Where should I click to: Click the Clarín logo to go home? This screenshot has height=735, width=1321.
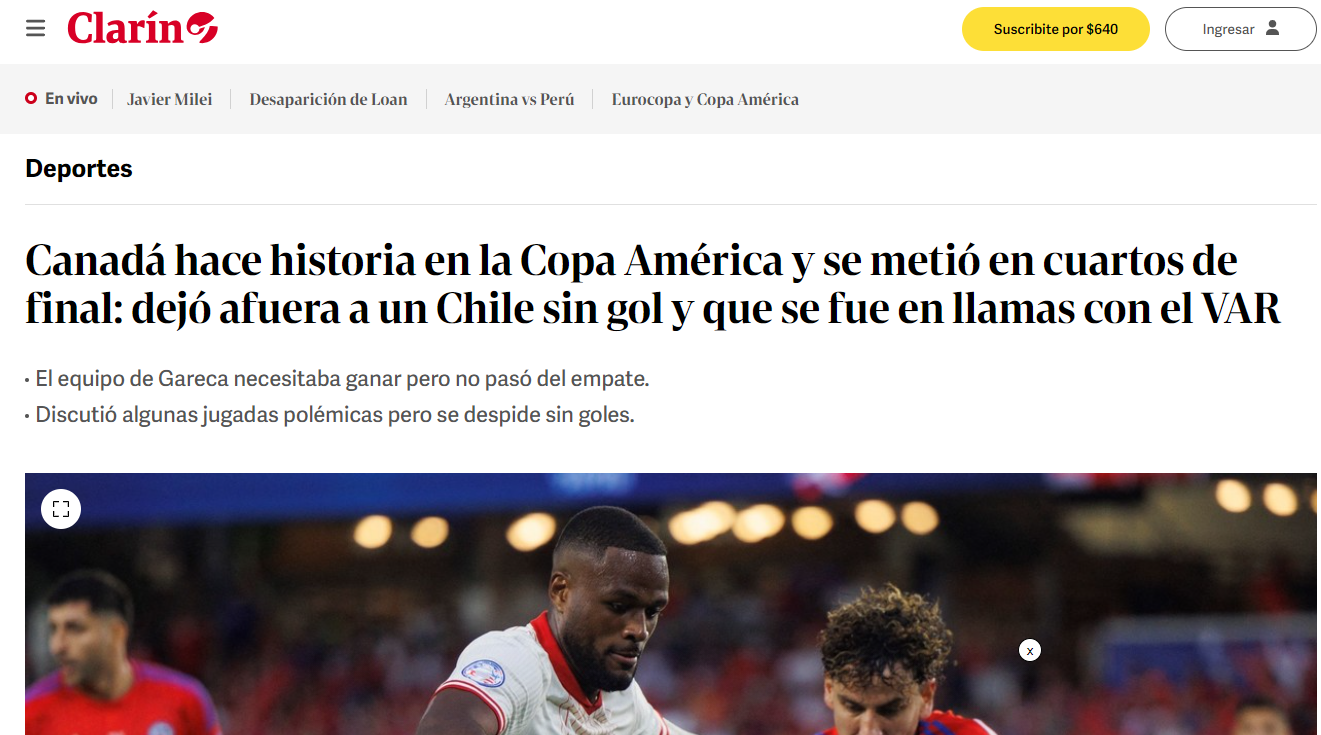tap(142, 28)
